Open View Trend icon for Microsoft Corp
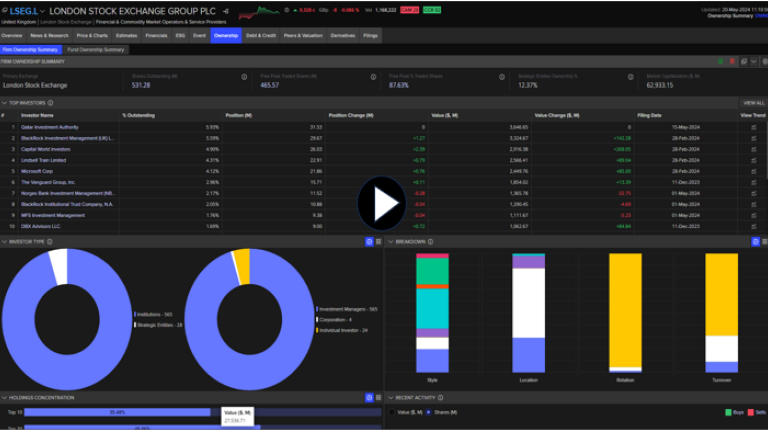This screenshot has width=768, height=432. pyautogui.click(x=753, y=171)
